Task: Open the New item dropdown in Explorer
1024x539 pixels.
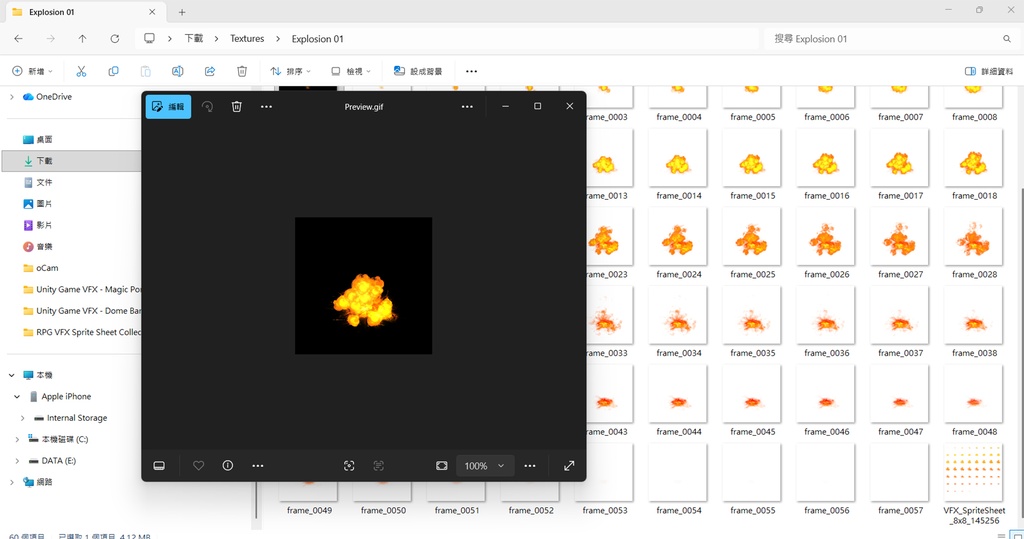Action: click(32, 71)
